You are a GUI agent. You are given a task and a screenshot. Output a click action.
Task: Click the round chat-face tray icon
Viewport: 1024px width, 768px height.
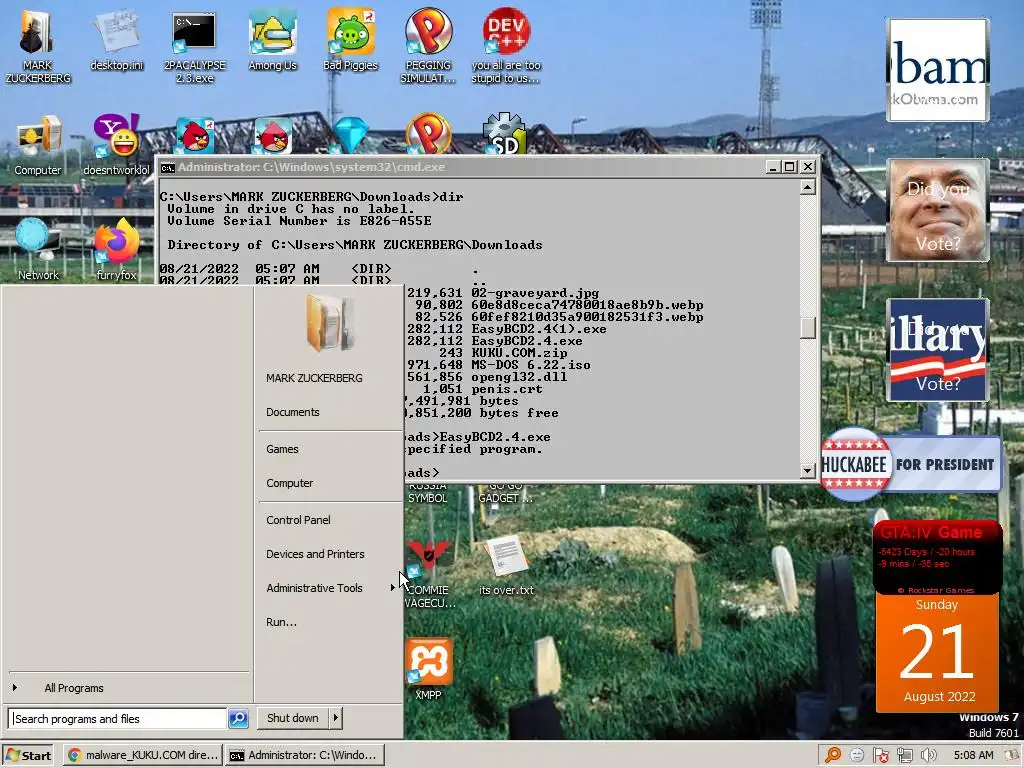point(857,755)
